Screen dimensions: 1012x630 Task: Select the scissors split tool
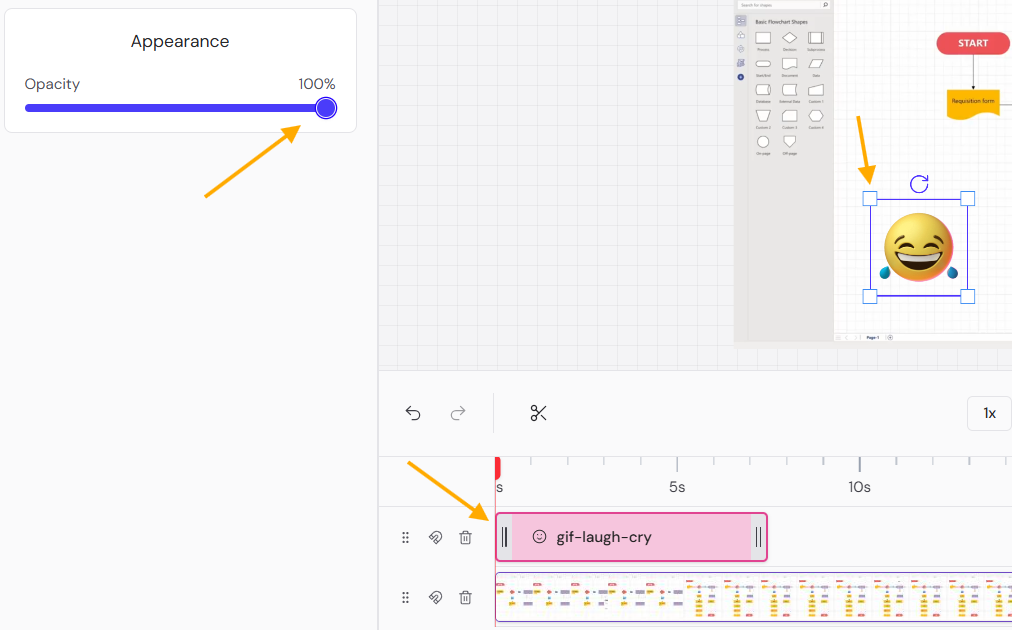(x=538, y=413)
